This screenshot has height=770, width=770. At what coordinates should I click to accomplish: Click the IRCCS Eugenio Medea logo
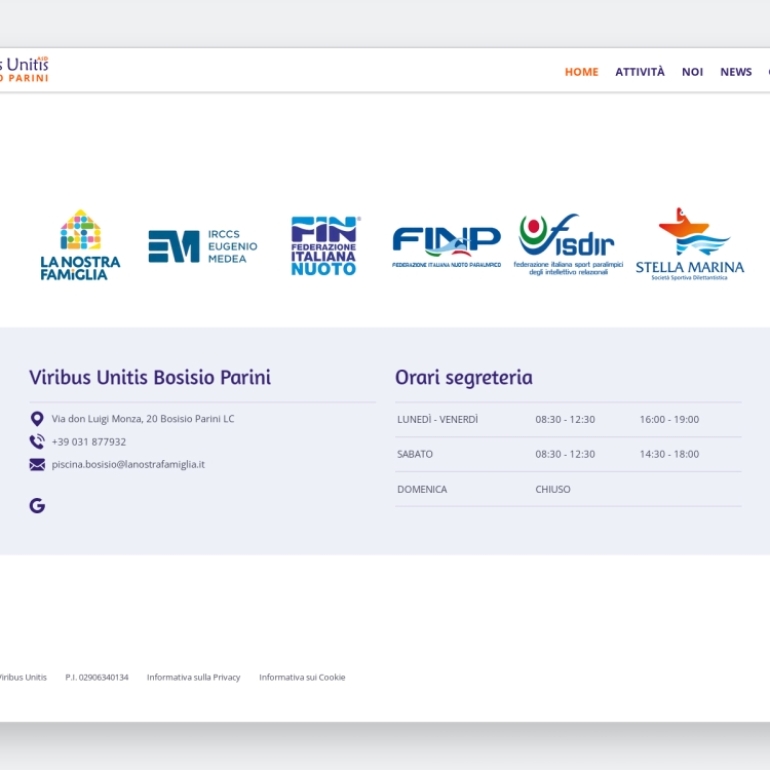coord(203,246)
